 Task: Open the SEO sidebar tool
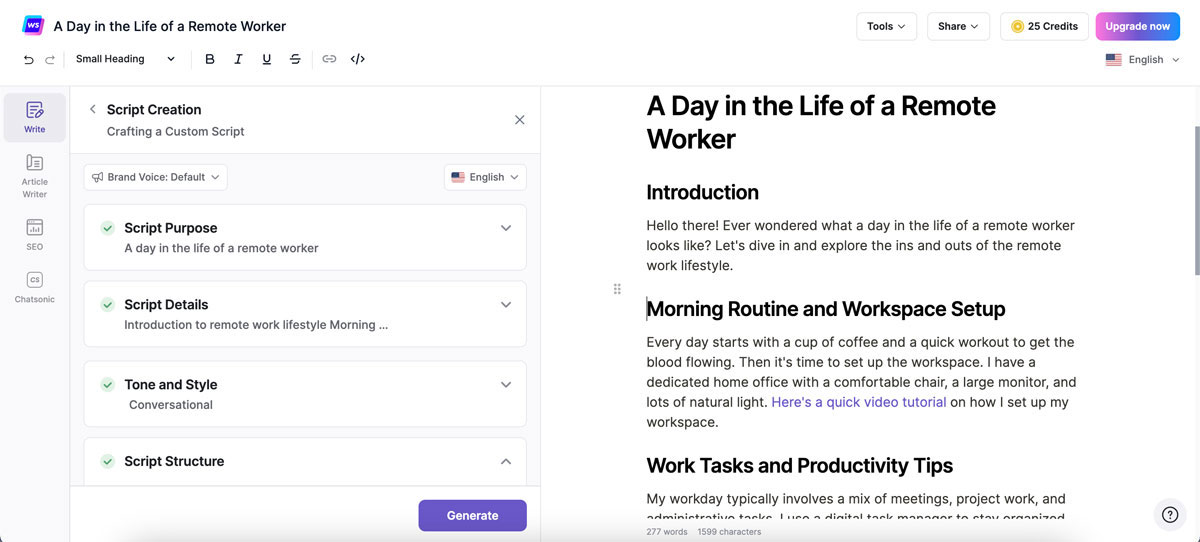pyautogui.click(x=35, y=234)
